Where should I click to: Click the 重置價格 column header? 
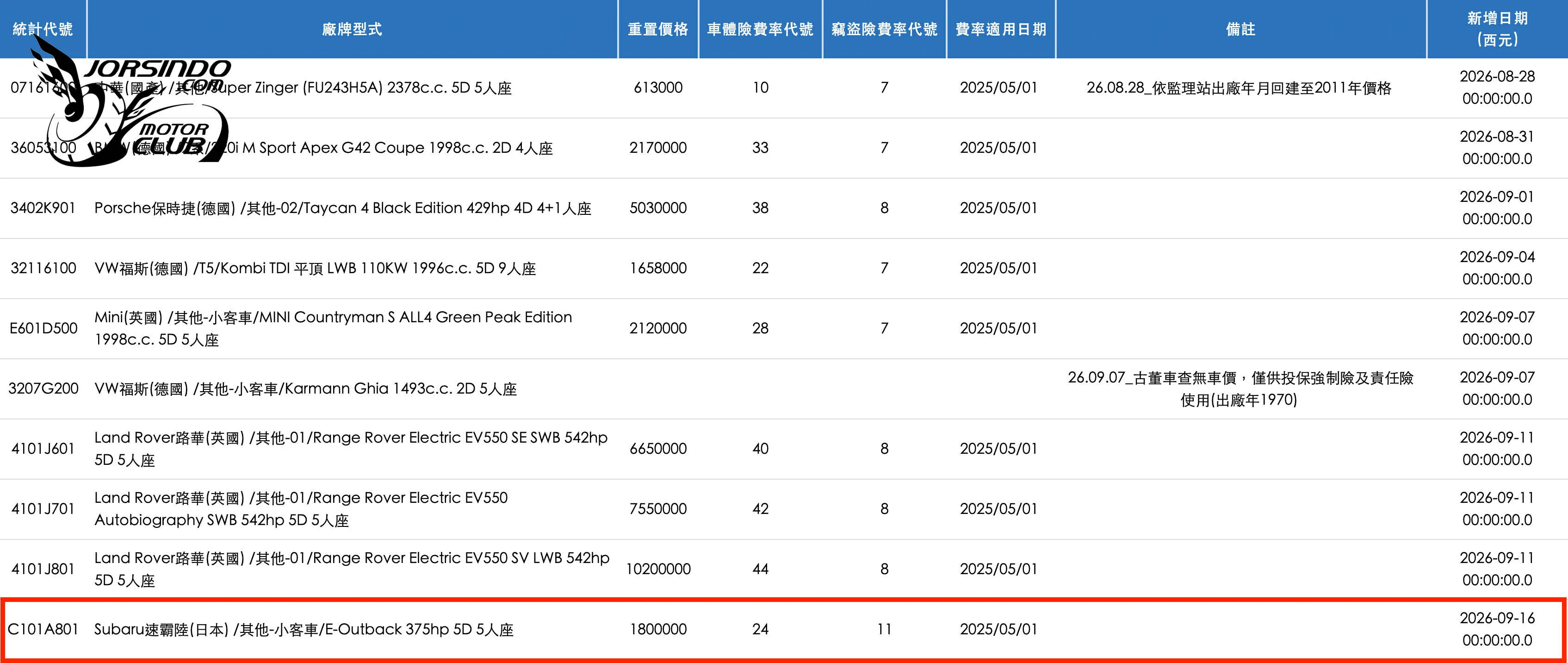click(658, 29)
